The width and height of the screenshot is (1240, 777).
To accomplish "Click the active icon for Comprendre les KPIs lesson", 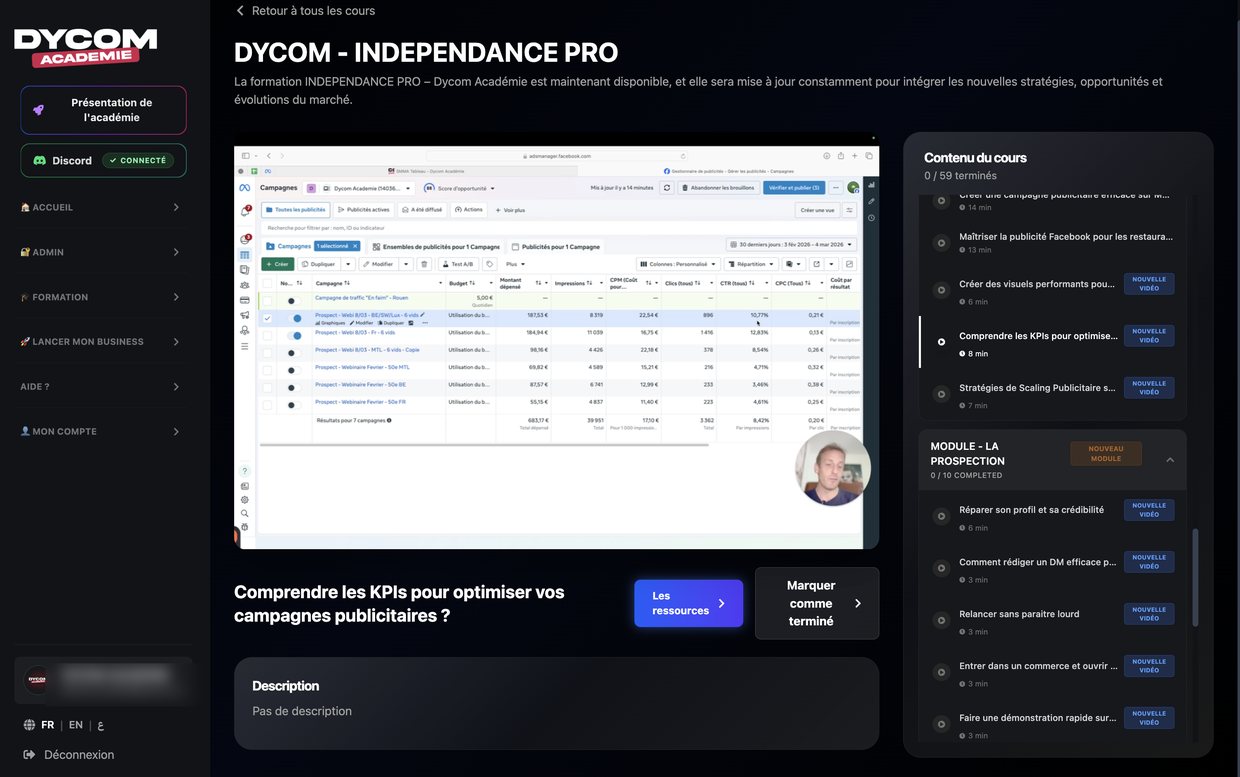I will tap(941, 342).
